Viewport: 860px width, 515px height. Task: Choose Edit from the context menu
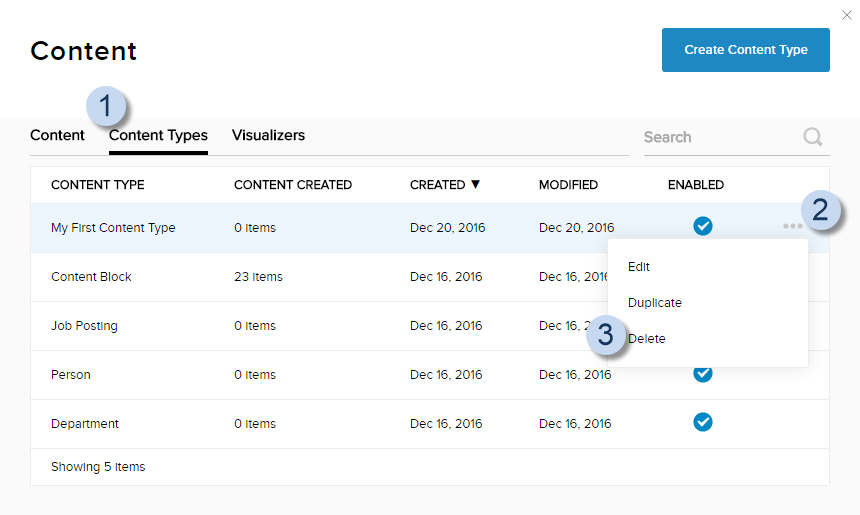coord(639,267)
